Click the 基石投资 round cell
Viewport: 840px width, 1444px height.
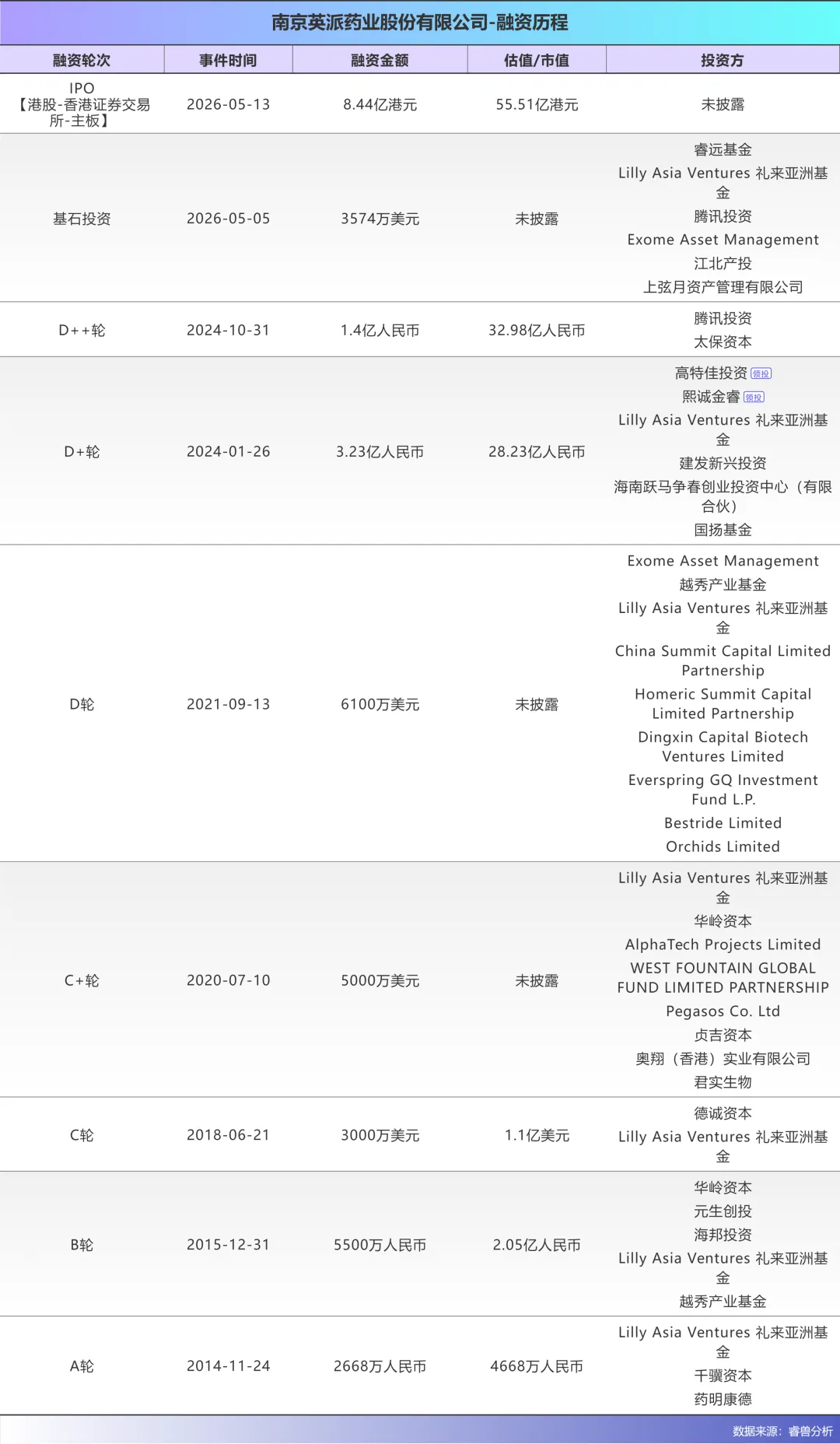82,219
